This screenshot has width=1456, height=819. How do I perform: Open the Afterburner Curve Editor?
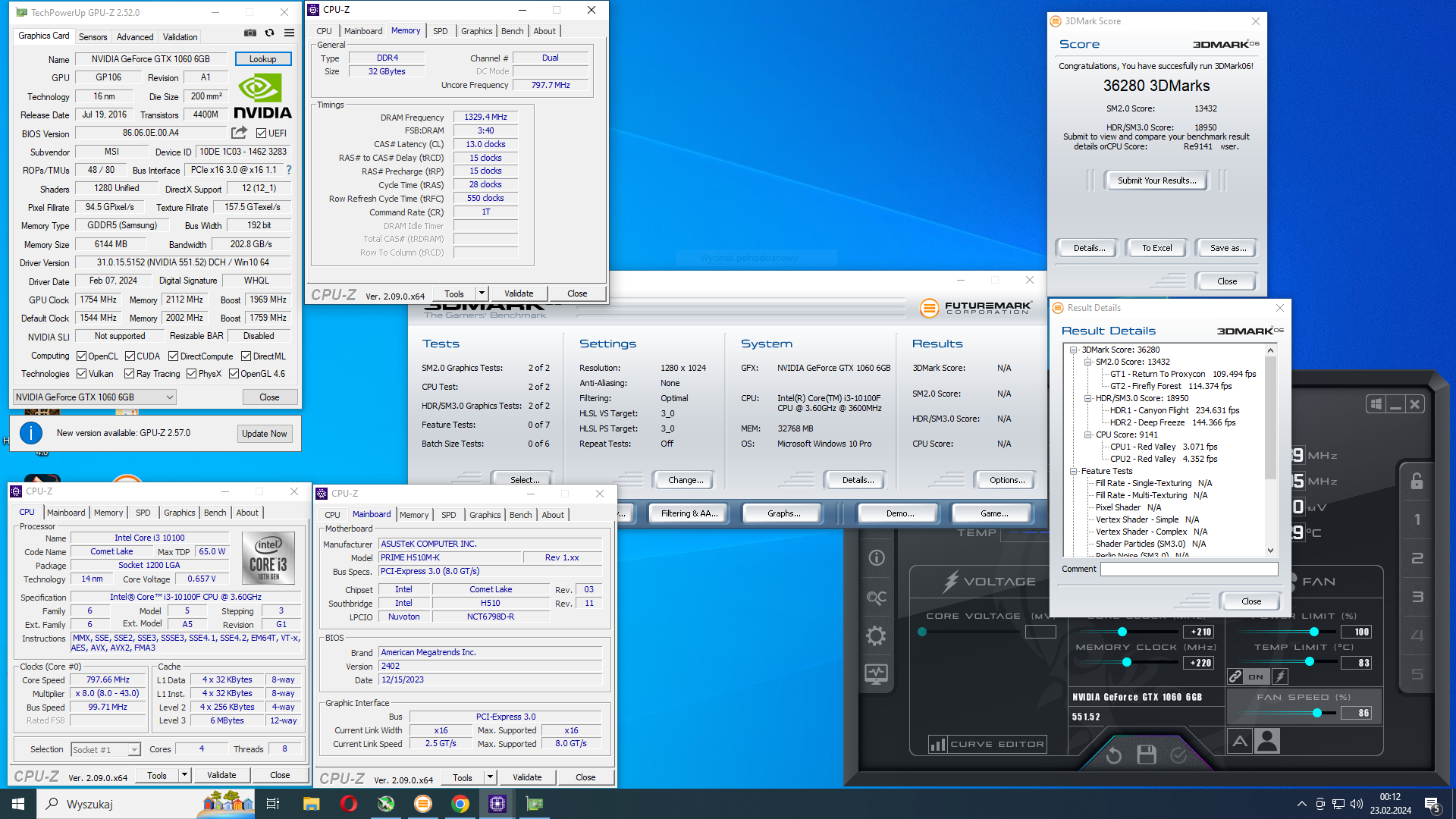[987, 744]
